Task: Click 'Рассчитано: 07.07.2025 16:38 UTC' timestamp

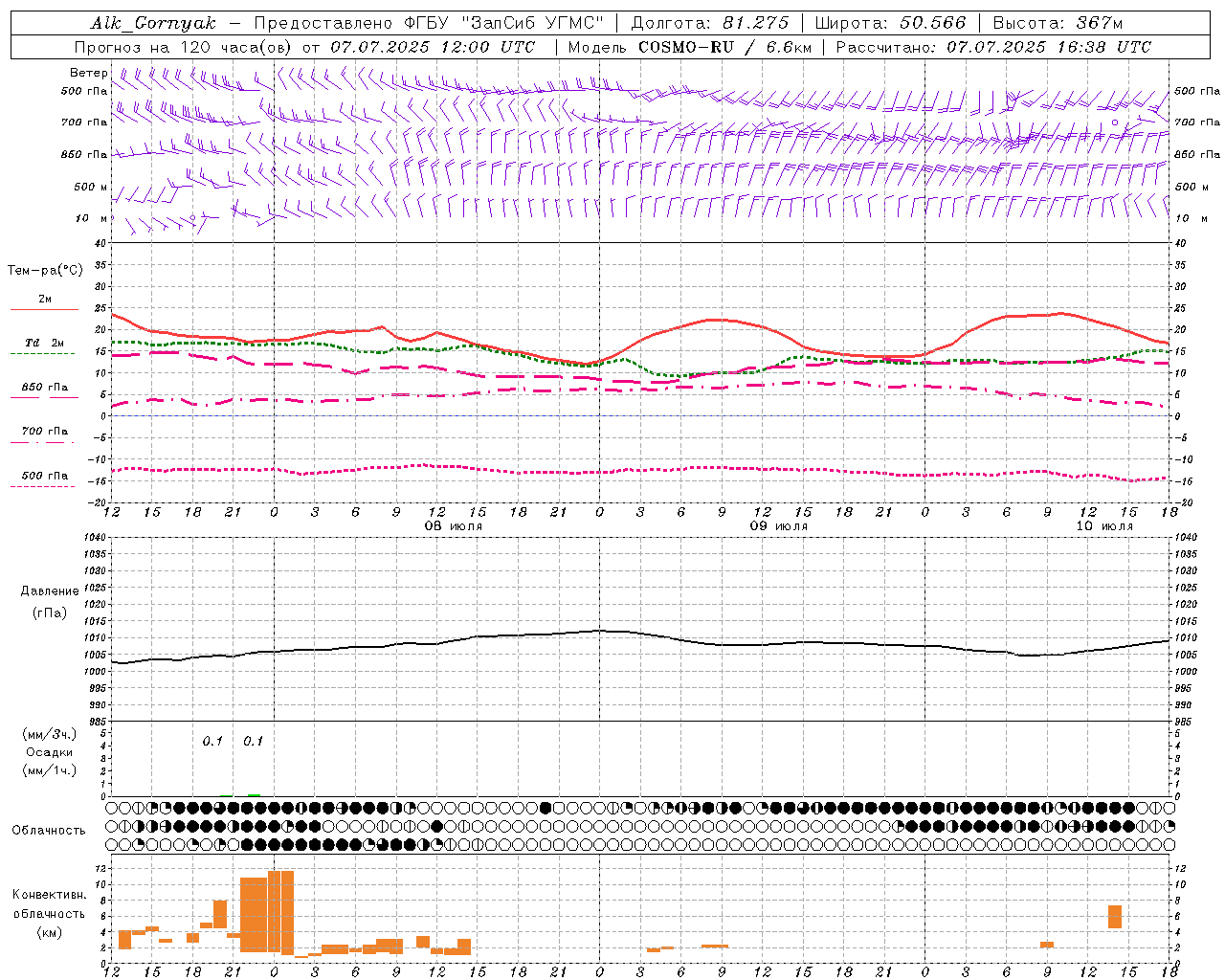Action: [993, 47]
